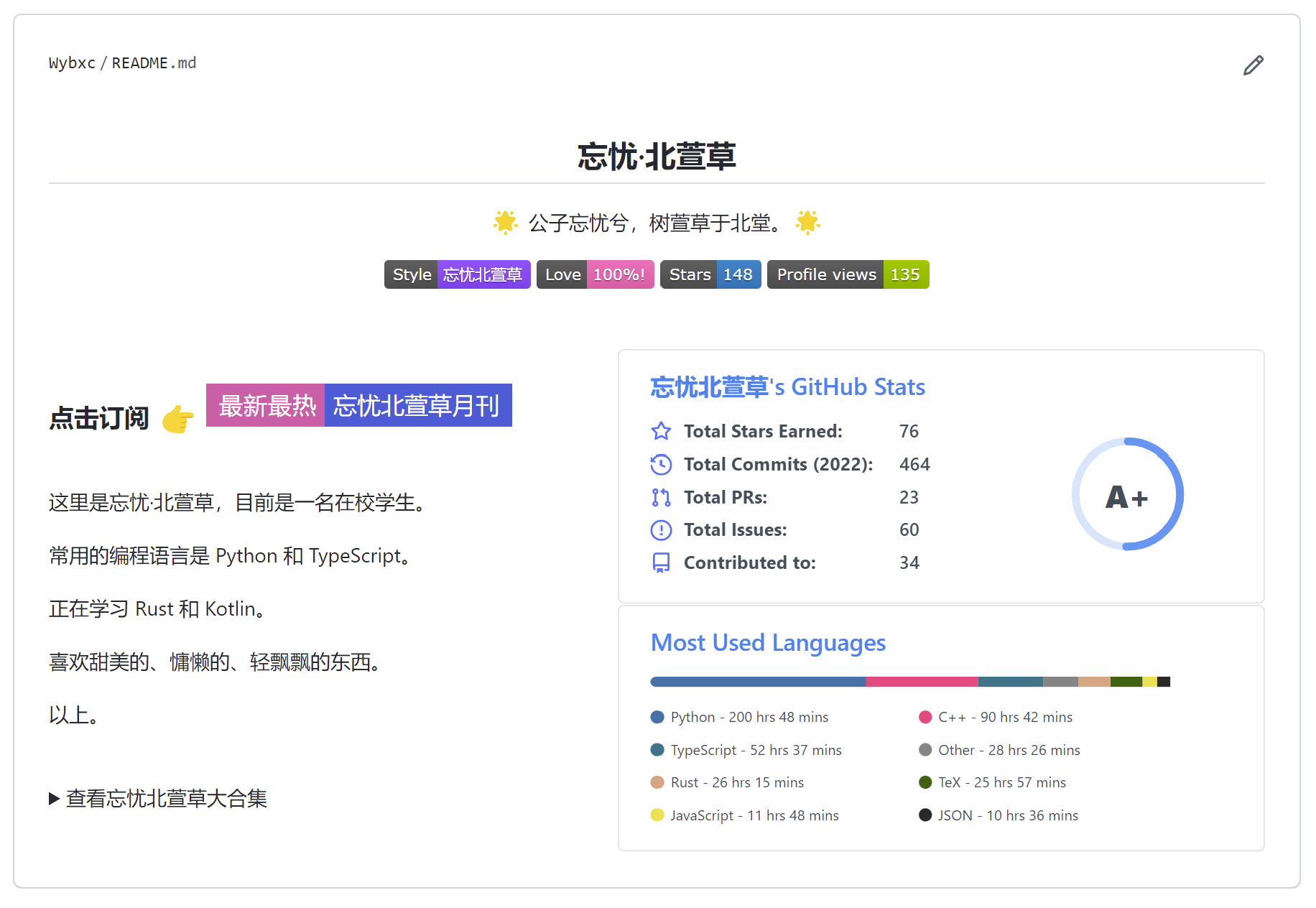The image size is (1316, 908).
Task: Click the pink C++ segment of language bar
Action: (x=922, y=682)
